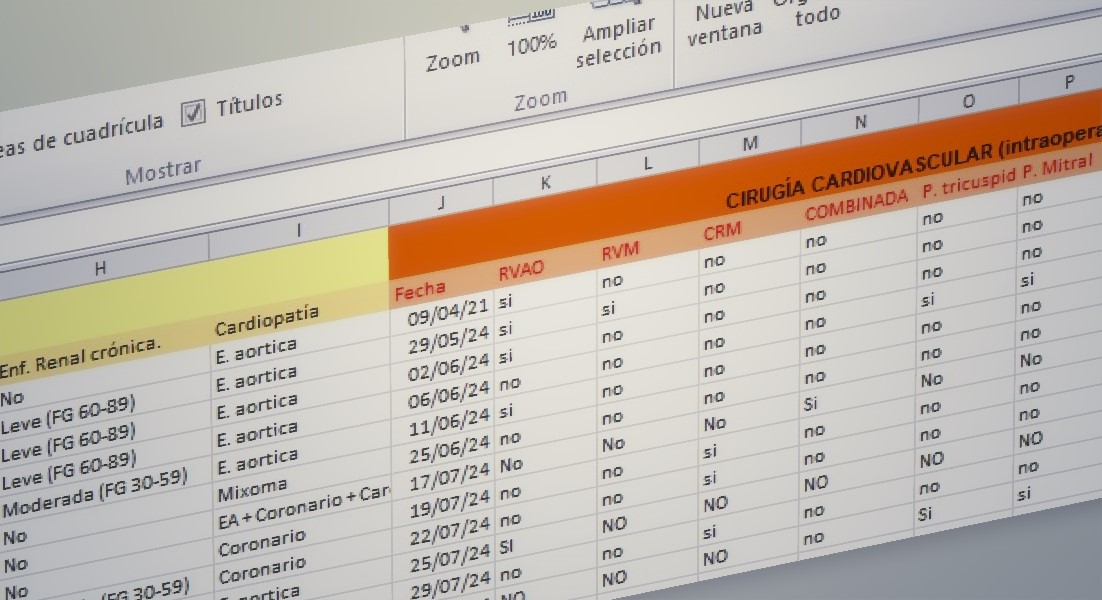Image resolution: width=1102 pixels, height=600 pixels.
Task: Select date cell 06/06/24
Action: (x=448, y=395)
